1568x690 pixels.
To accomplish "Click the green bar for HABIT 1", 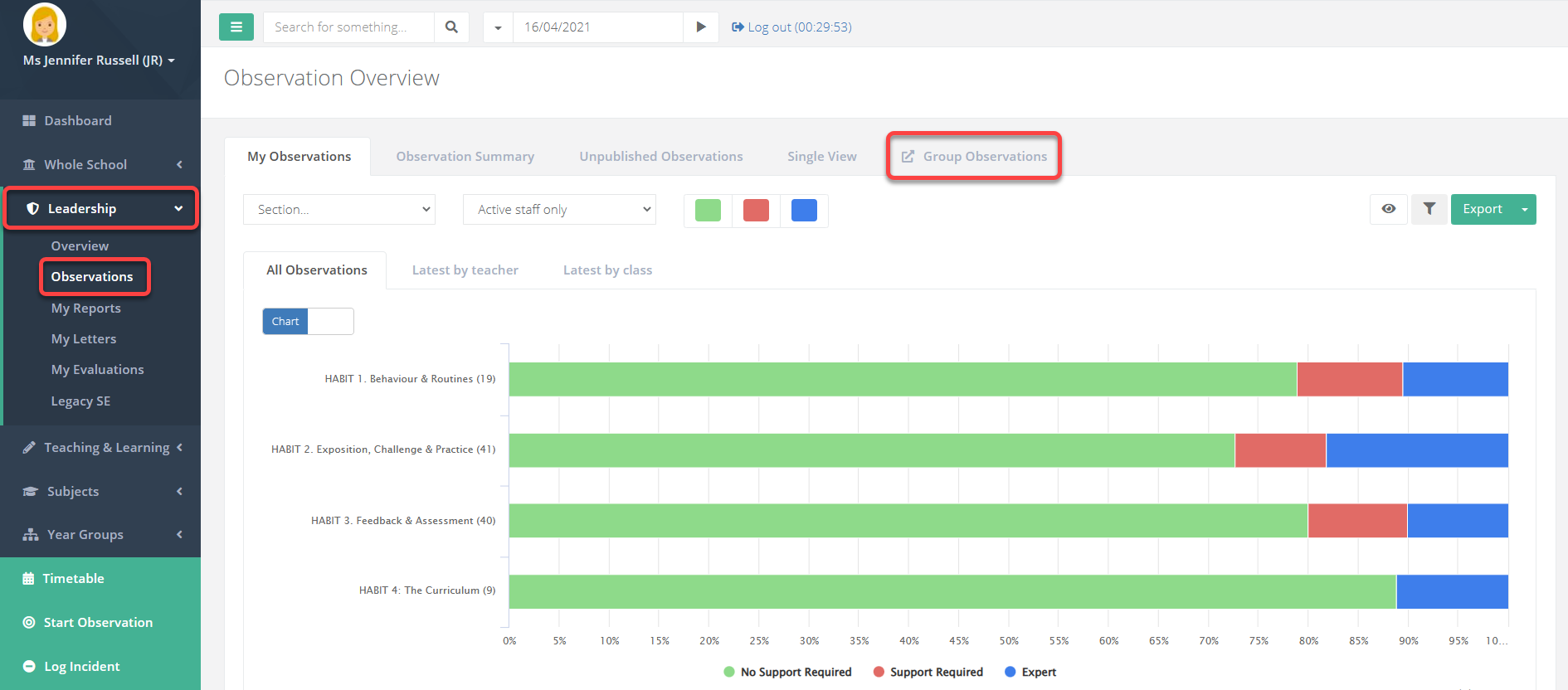I will coord(903,379).
